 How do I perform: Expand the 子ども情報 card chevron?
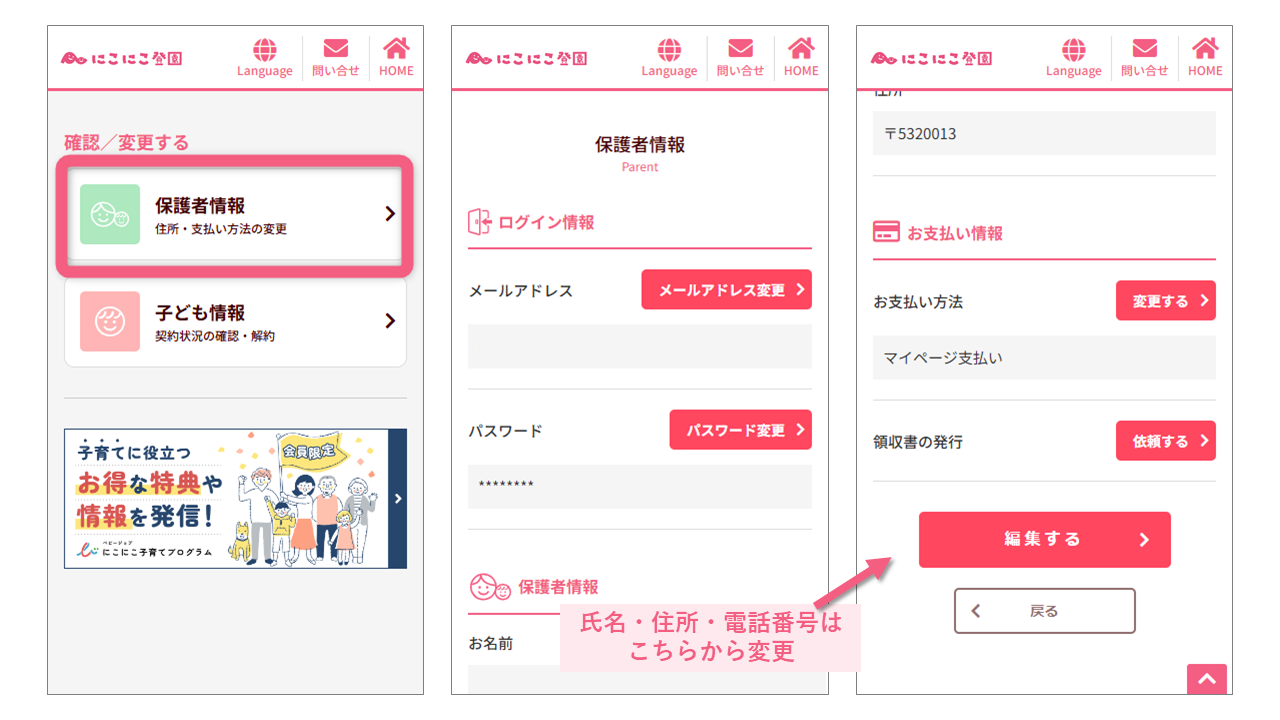(x=390, y=321)
